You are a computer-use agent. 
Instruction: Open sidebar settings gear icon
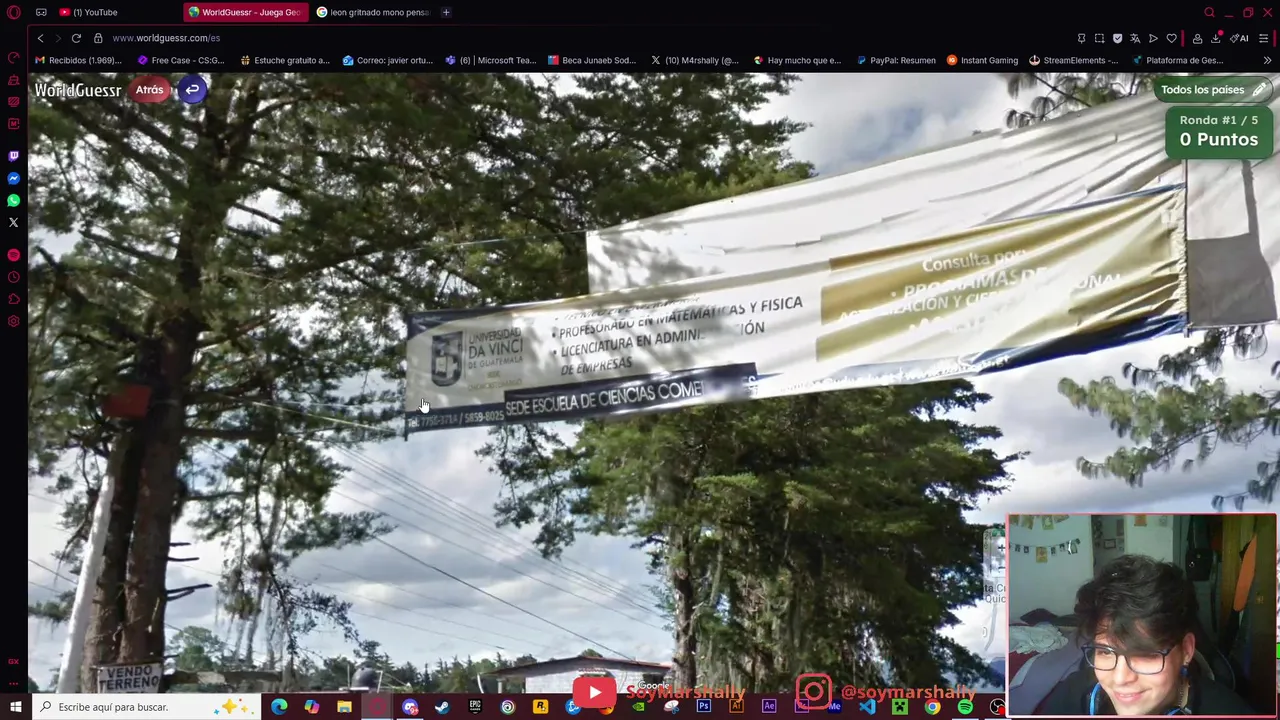point(13,321)
